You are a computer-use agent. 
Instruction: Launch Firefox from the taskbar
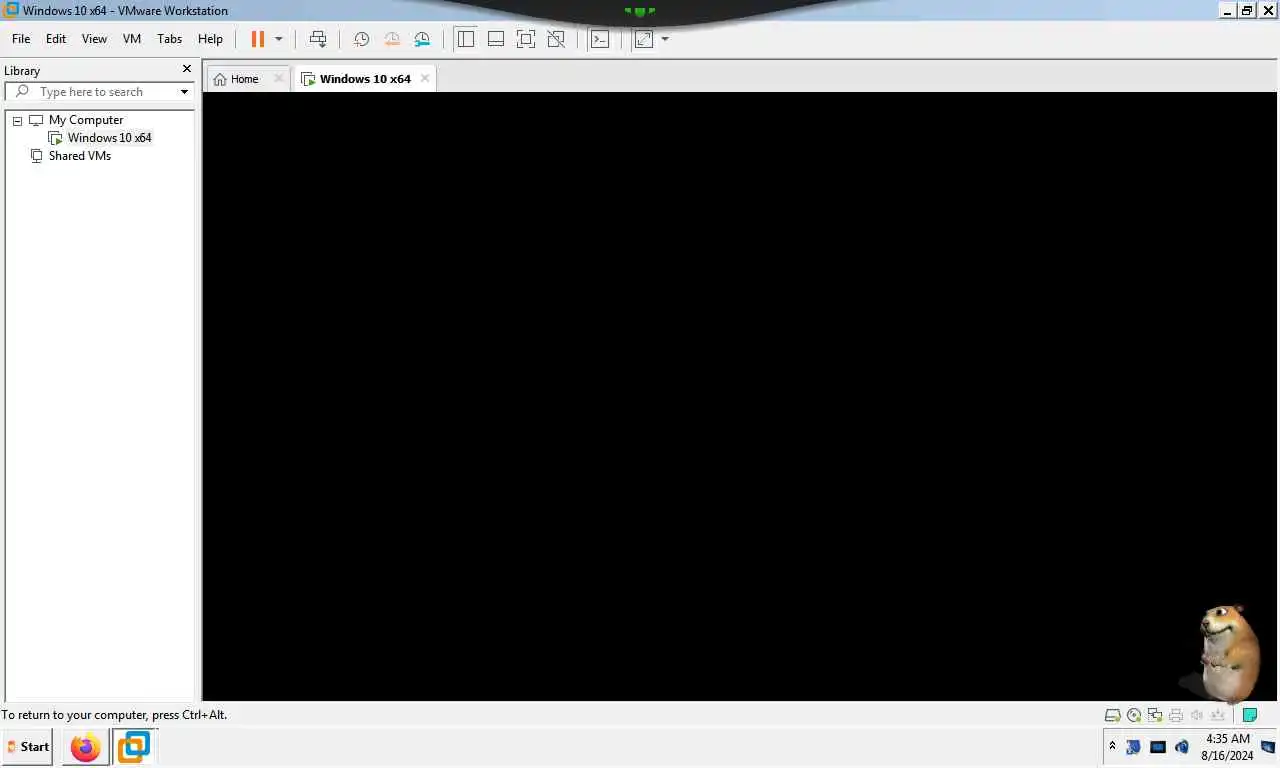coord(86,747)
